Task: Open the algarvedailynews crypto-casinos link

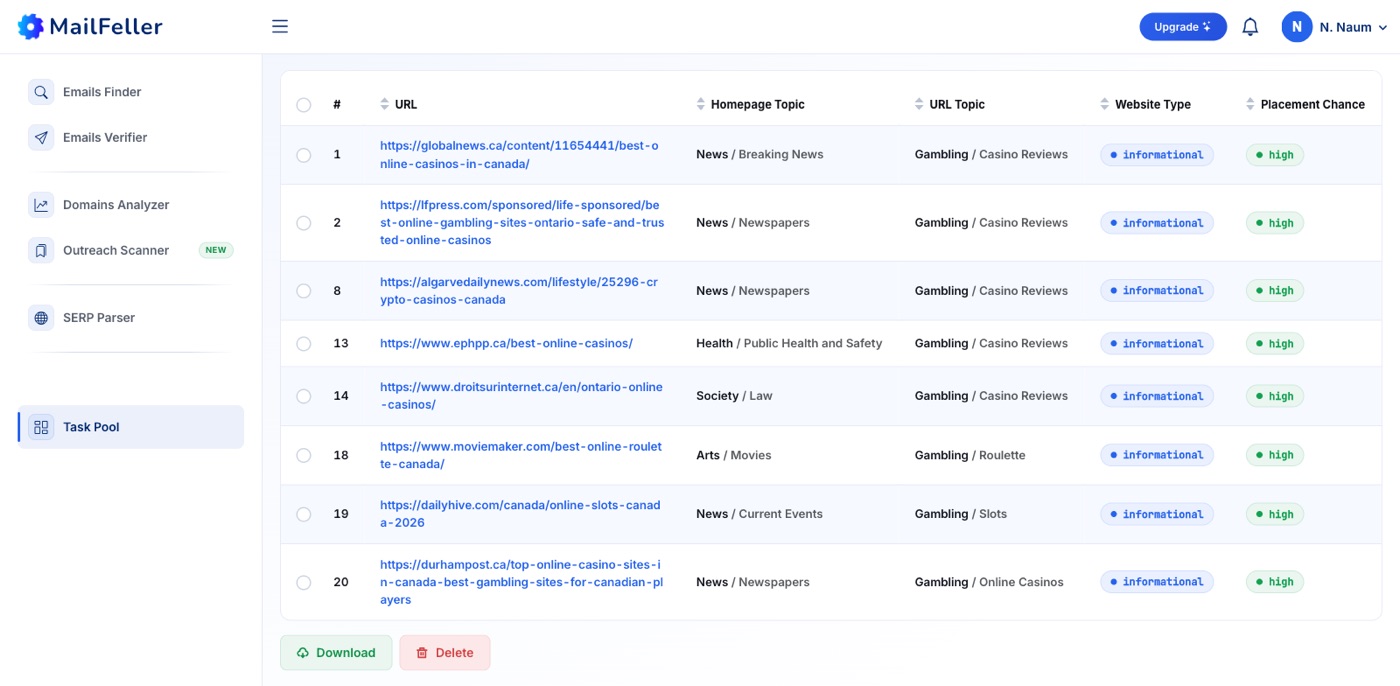Action: click(519, 291)
